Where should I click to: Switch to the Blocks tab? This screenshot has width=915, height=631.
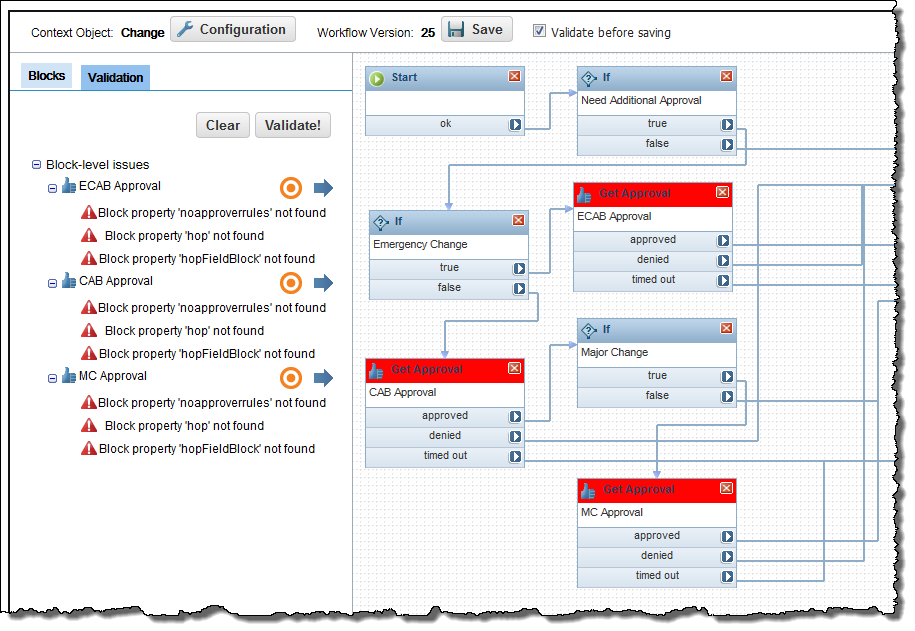(45, 75)
